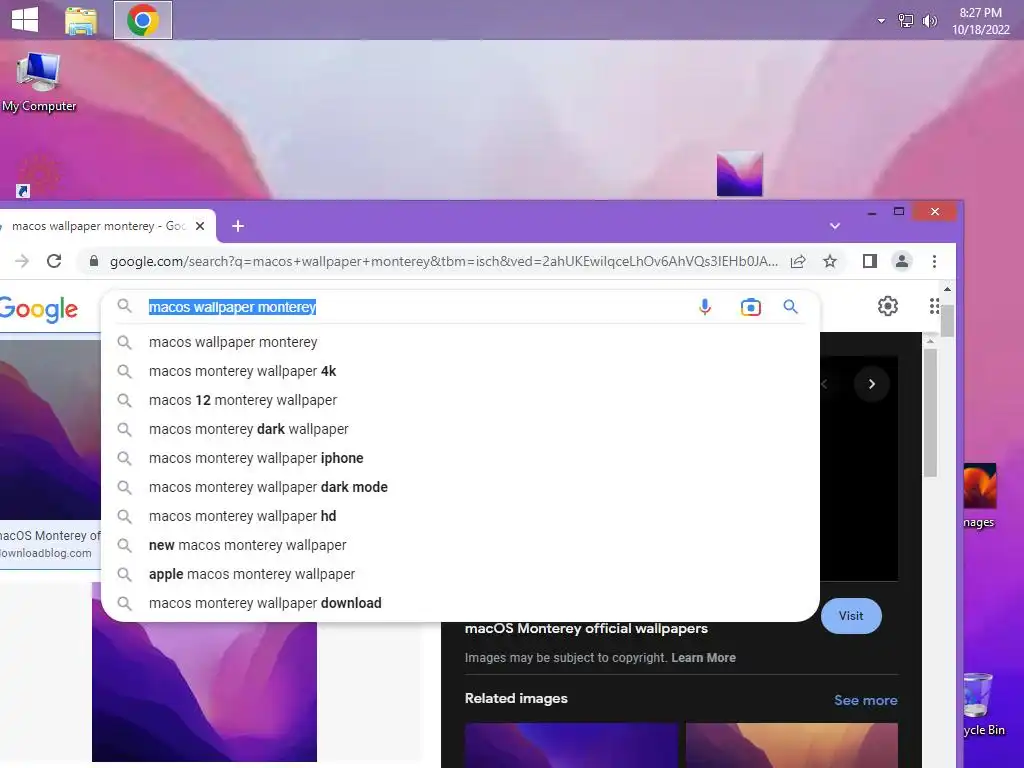Choose suggestion macos monterey wallpaper 4k

pyautogui.click(x=460, y=371)
